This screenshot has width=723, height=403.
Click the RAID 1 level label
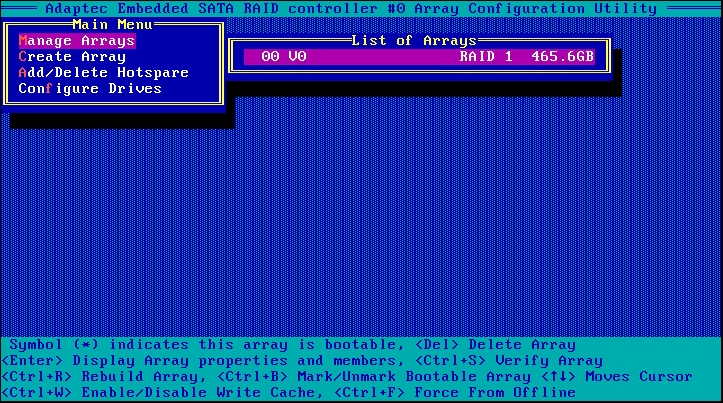coord(486,56)
